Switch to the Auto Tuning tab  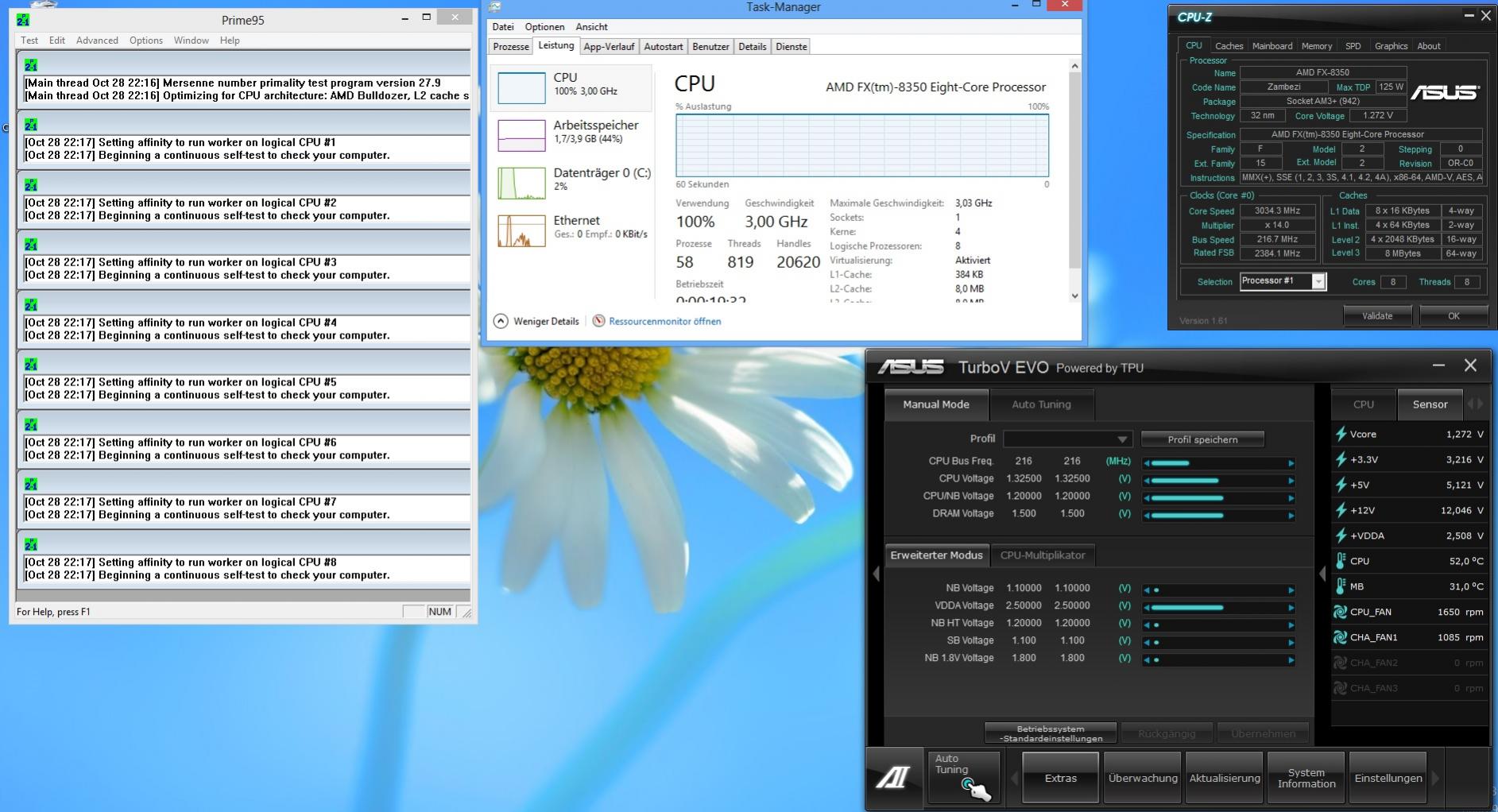tap(1041, 404)
